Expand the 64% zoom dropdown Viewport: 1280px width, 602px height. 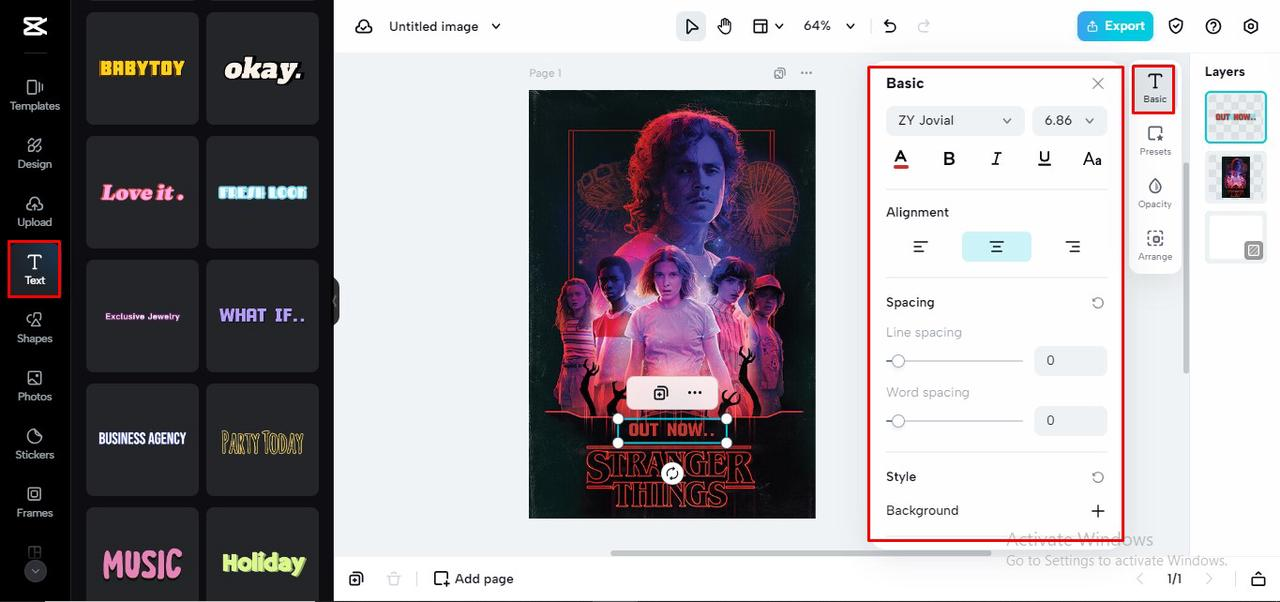(x=830, y=26)
